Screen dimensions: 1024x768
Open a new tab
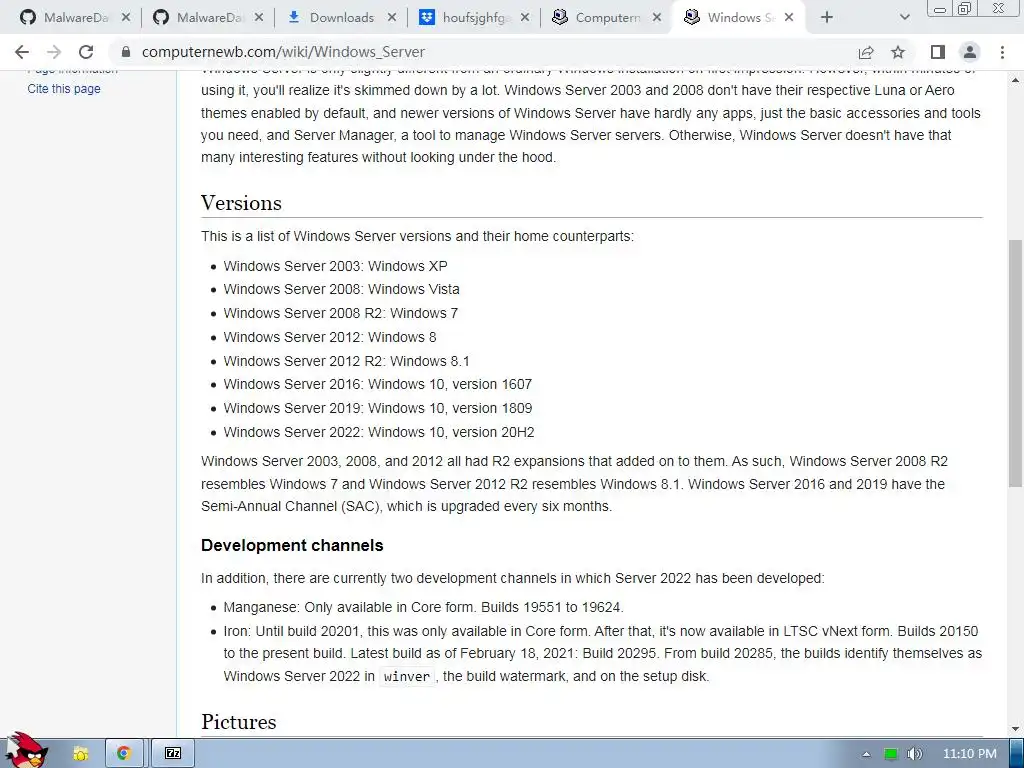[827, 18]
